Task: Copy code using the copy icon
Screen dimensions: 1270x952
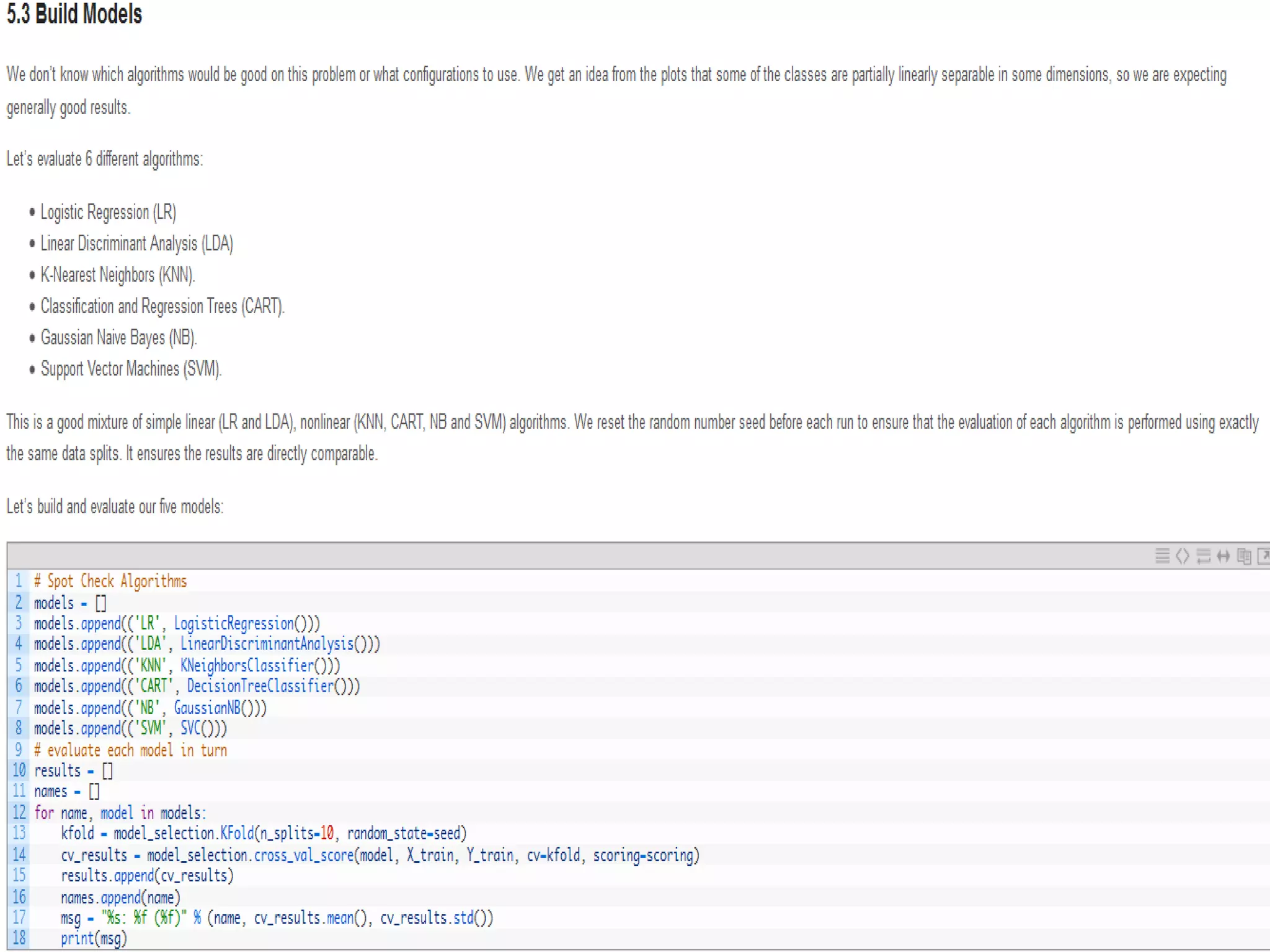Action: pyautogui.click(x=1243, y=556)
